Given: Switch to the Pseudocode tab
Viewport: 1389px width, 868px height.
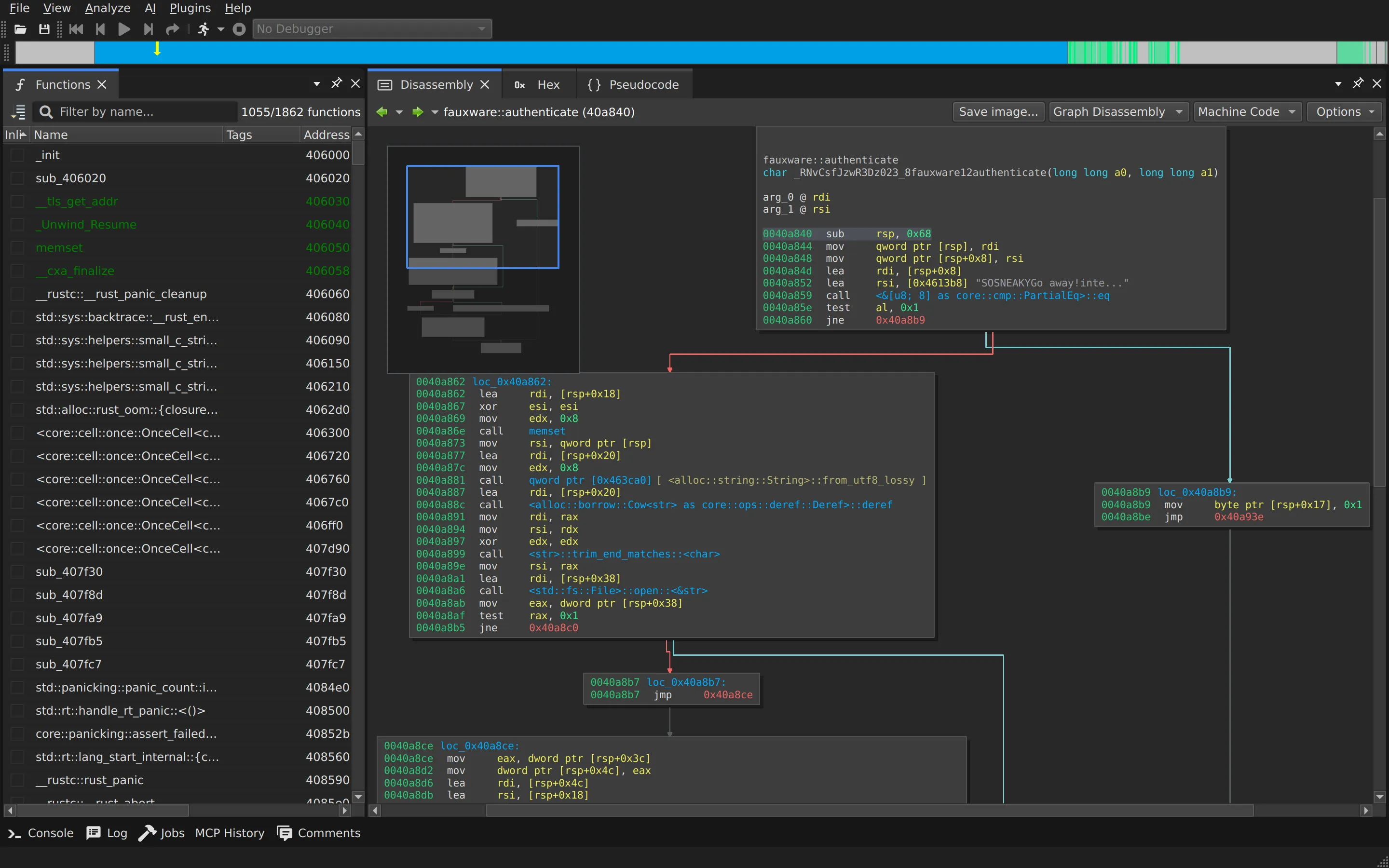Looking at the screenshot, I should point(634,84).
